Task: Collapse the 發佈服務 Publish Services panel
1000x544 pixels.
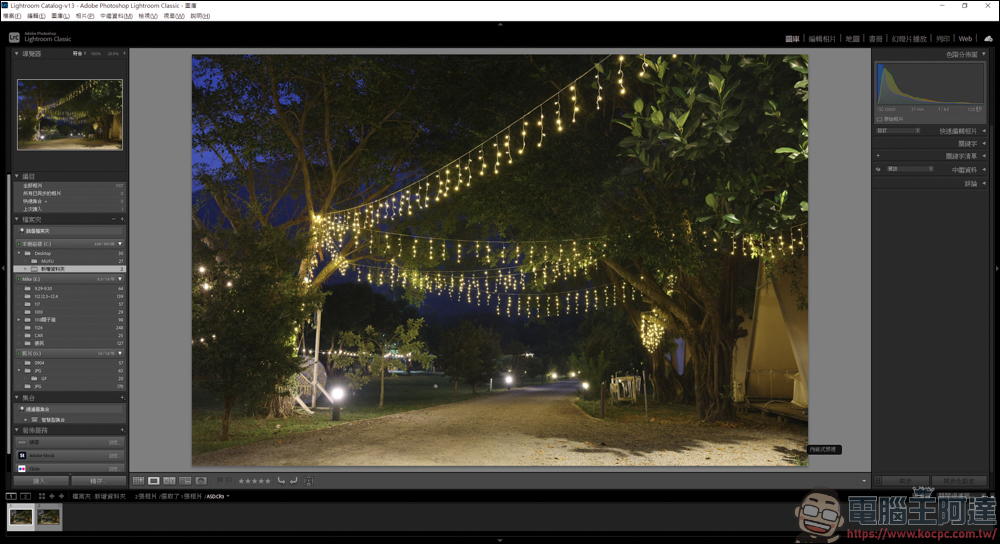Action: coord(17,430)
